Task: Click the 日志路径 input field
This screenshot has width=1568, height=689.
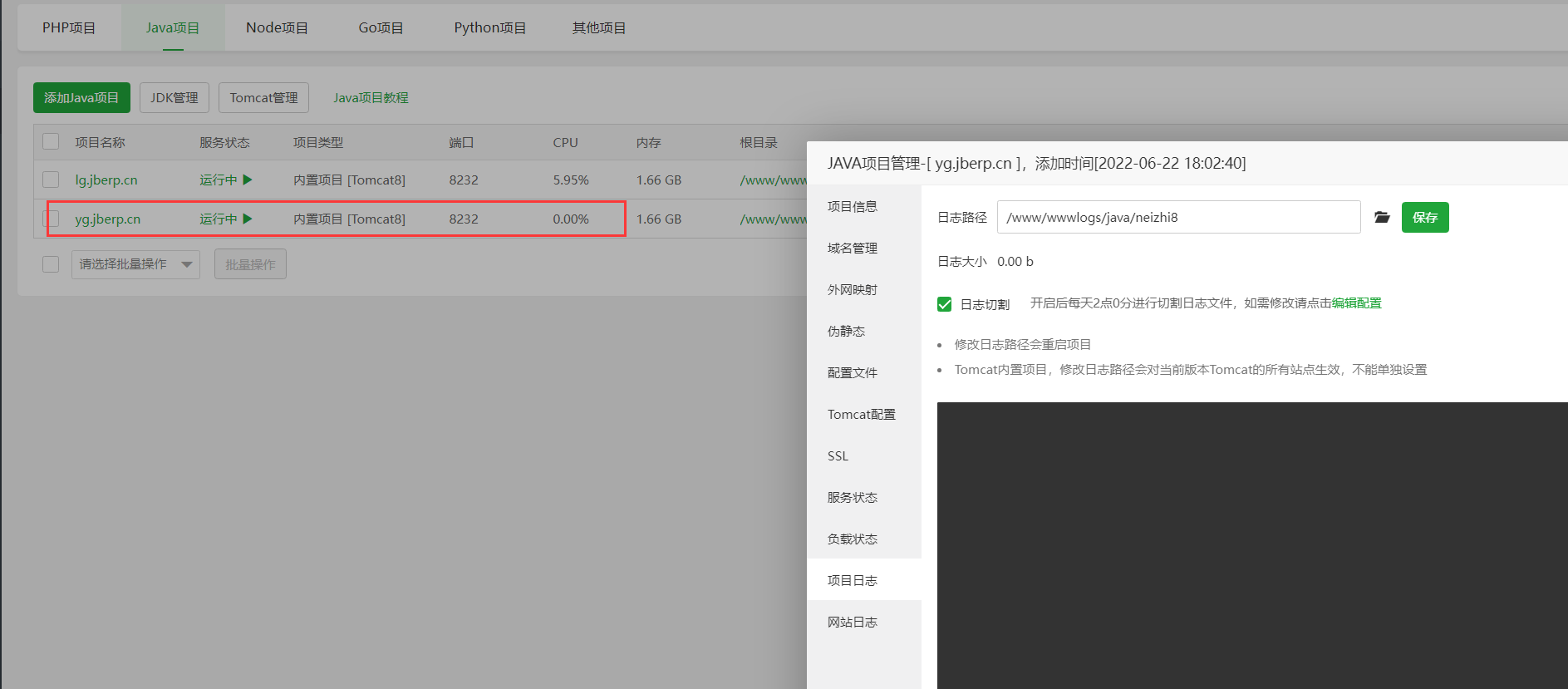Action: (x=1177, y=217)
